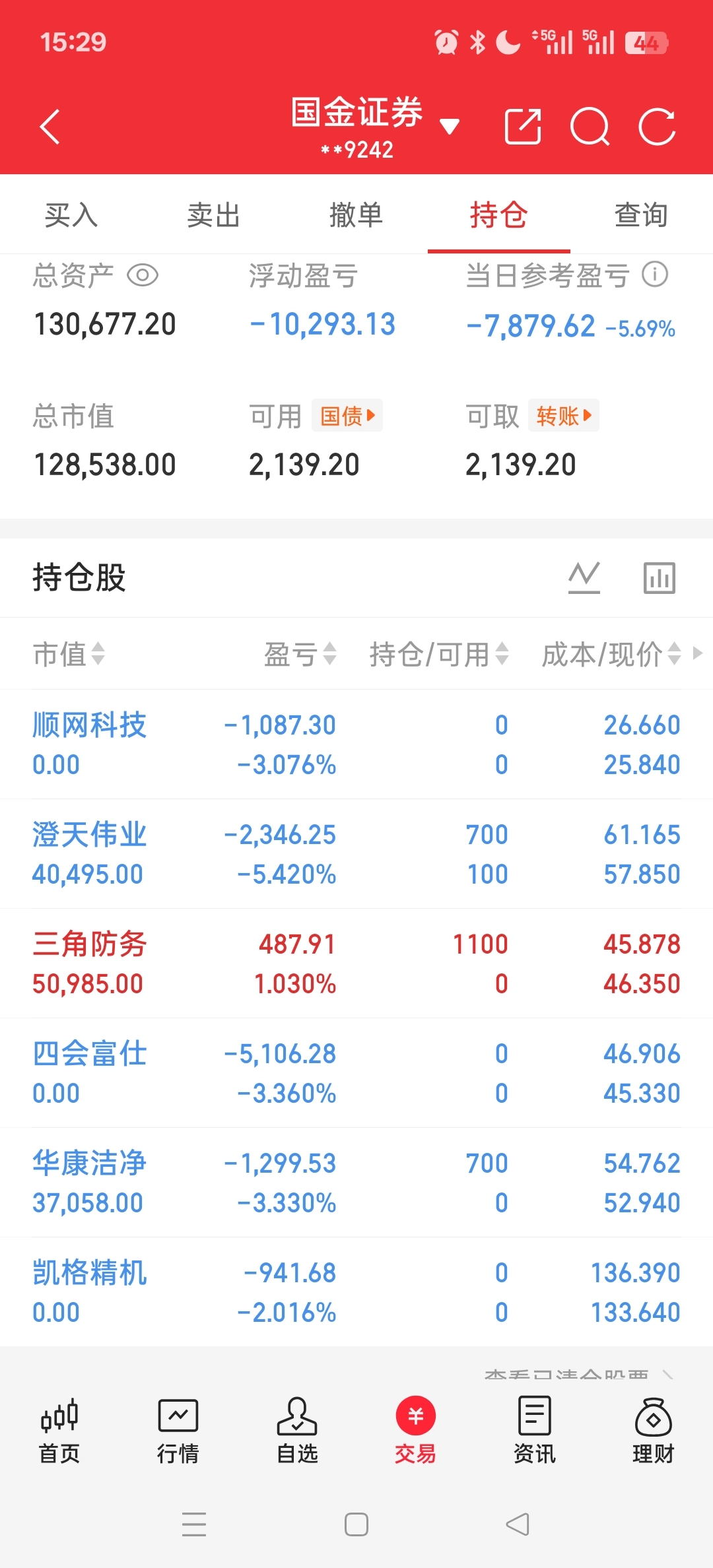Open the 行情 market tab in bottom bar

(178, 1429)
